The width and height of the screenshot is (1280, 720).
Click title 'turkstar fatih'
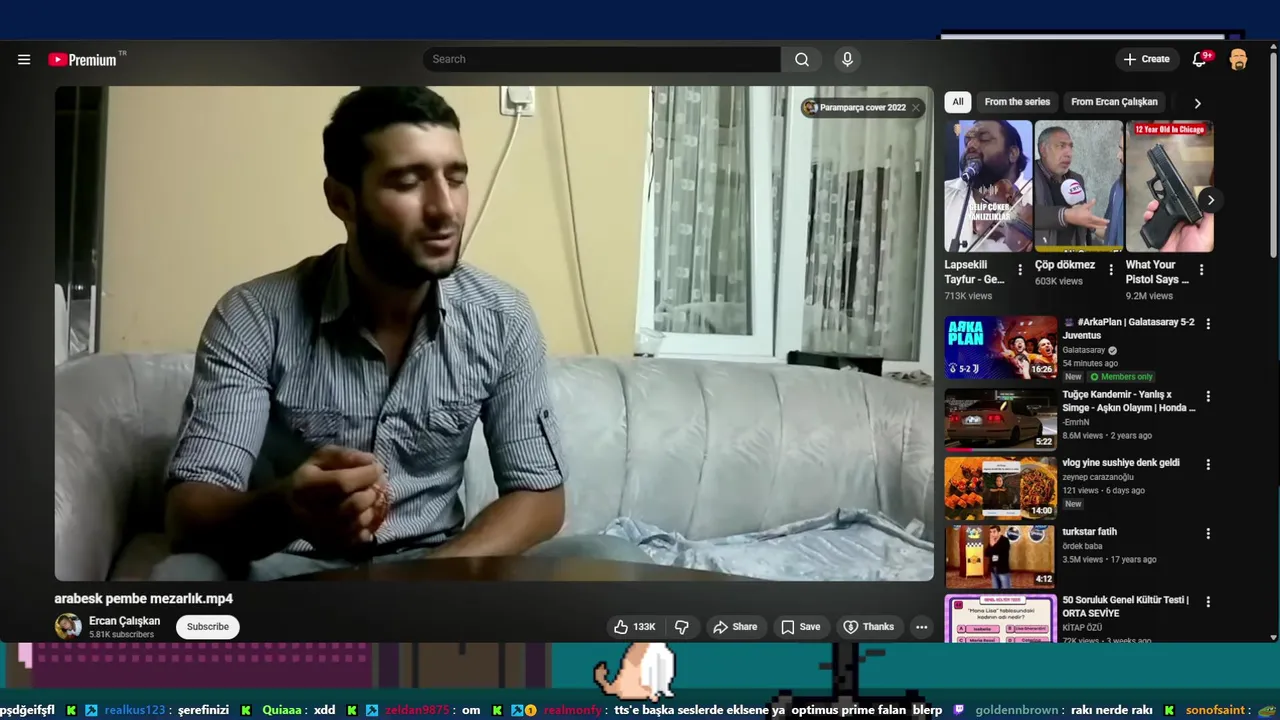(1090, 532)
